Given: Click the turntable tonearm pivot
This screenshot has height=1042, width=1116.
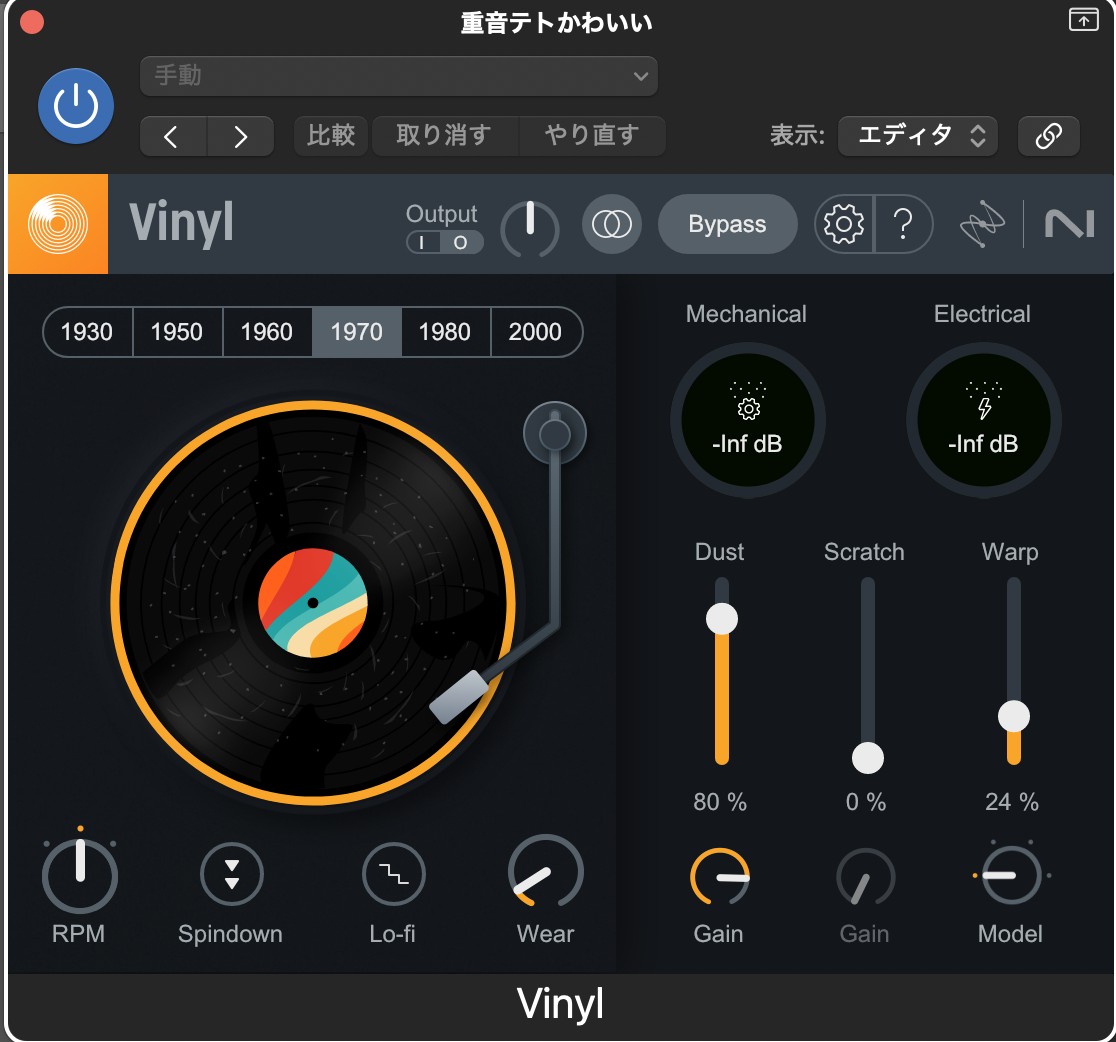Looking at the screenshot, I should [554, 433].
